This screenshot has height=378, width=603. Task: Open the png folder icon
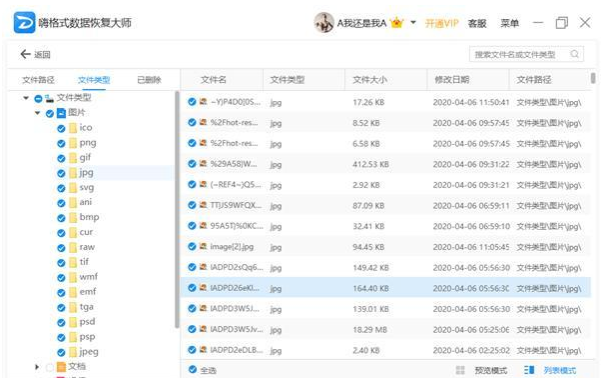point(73,143)
